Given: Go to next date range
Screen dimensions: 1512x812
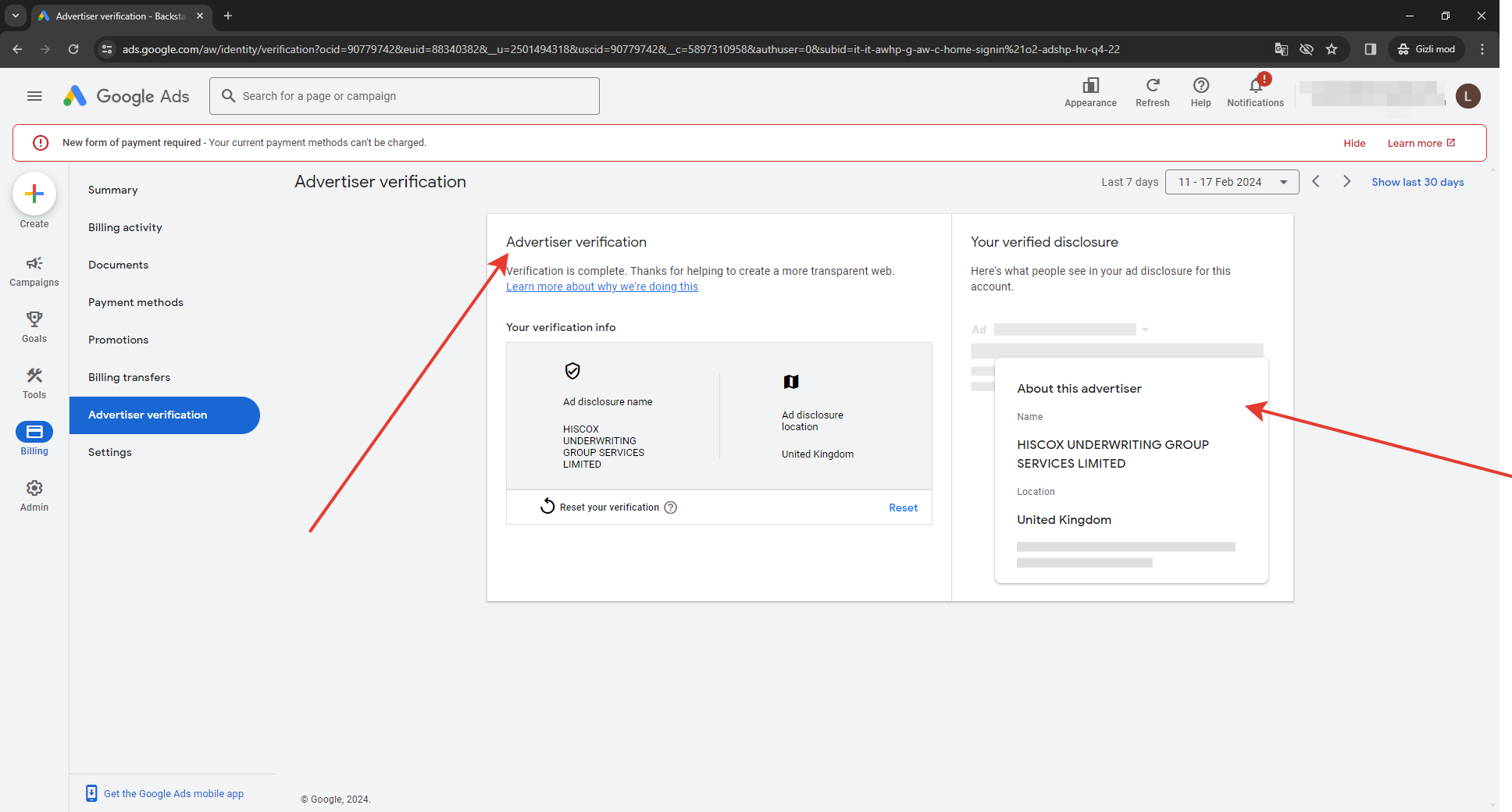Looking at the screenshot, I should coord(1346,181).
